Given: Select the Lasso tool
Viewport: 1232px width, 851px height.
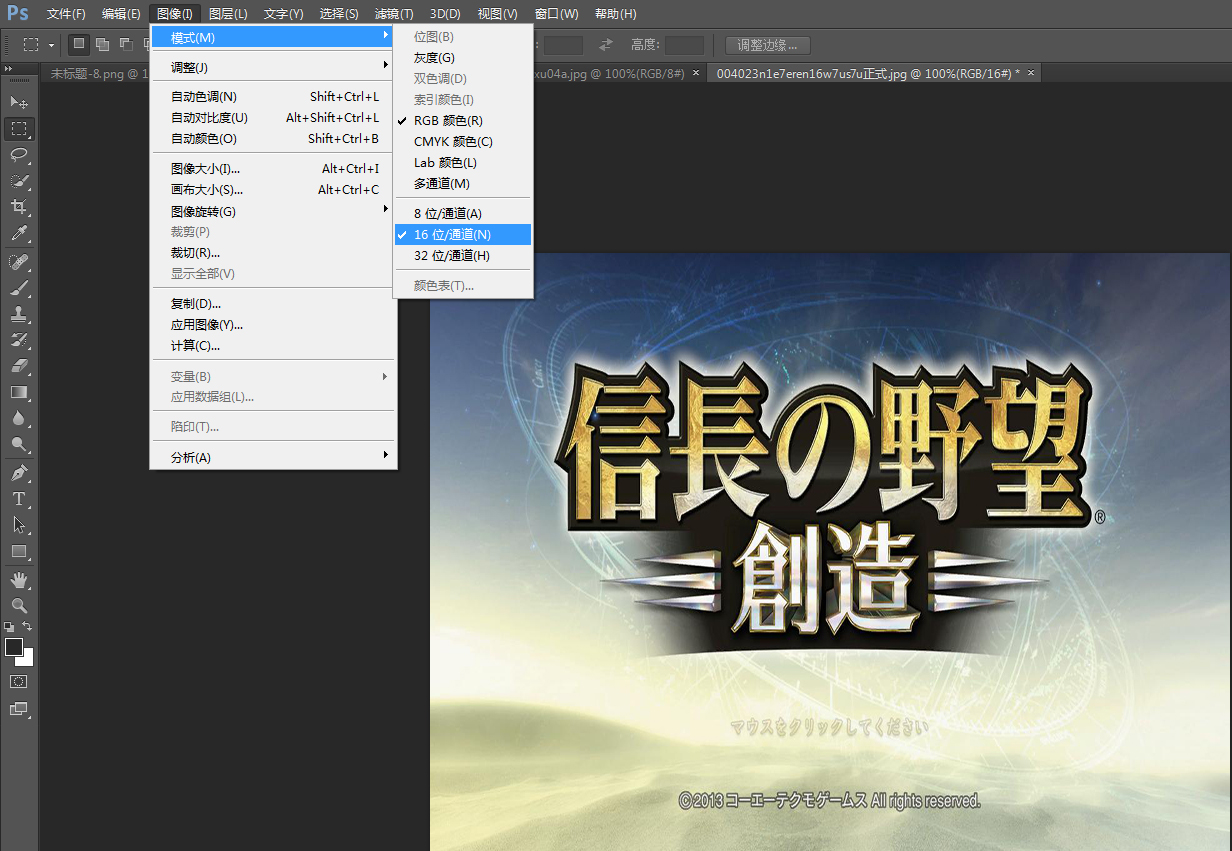Looking at the screenshot, I should pyautogui.click(x=19, y=154).
